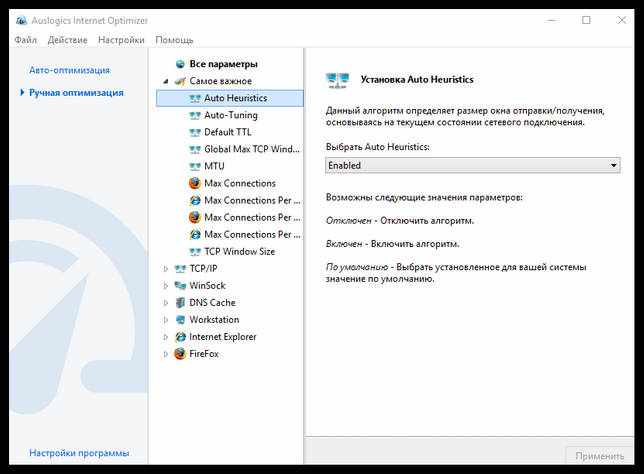Click the Применить button
Image resolution: width=644 pixels, height=474 pixels.
[600, 456]
